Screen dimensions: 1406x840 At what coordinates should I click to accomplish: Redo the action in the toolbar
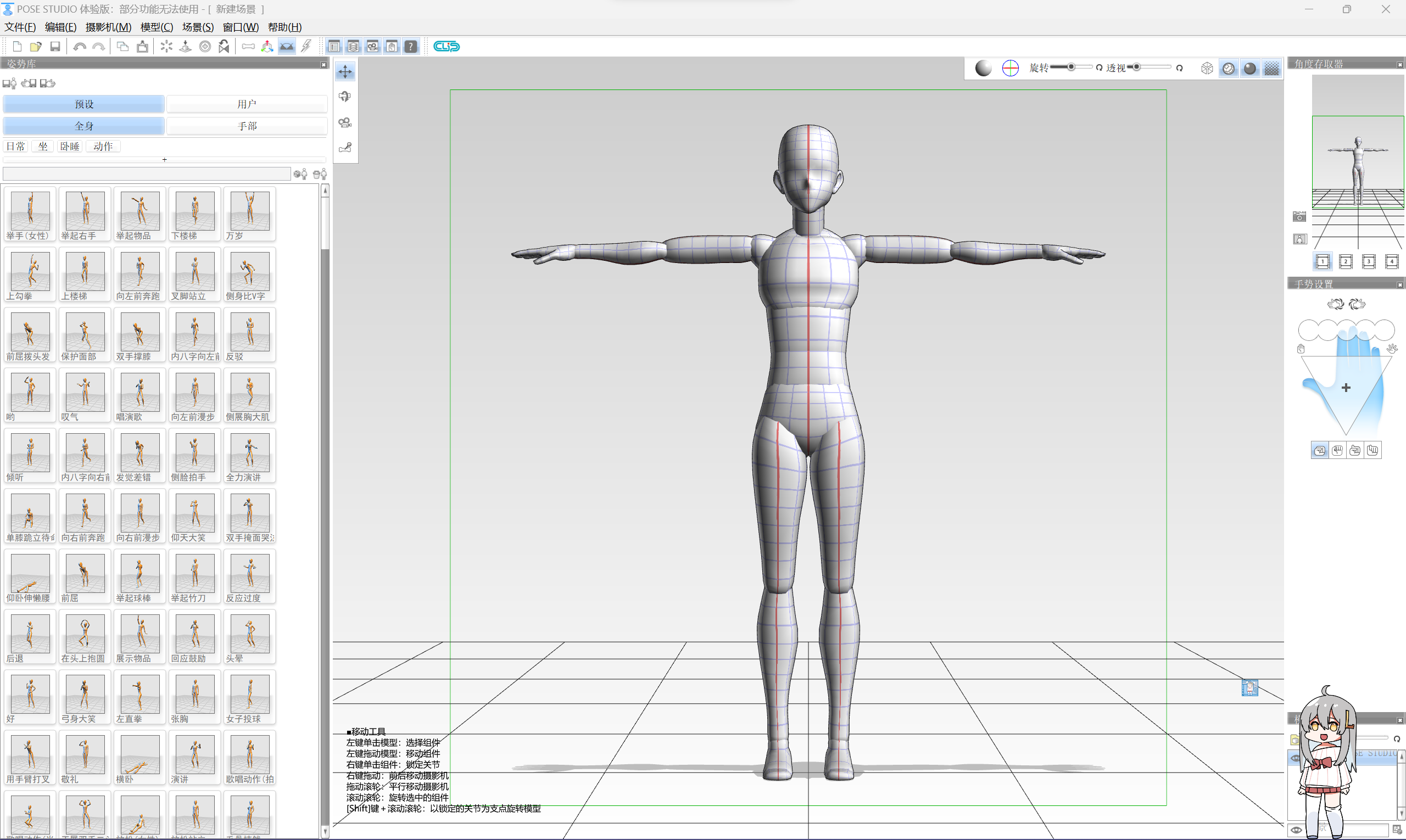(x=98, y=47)
